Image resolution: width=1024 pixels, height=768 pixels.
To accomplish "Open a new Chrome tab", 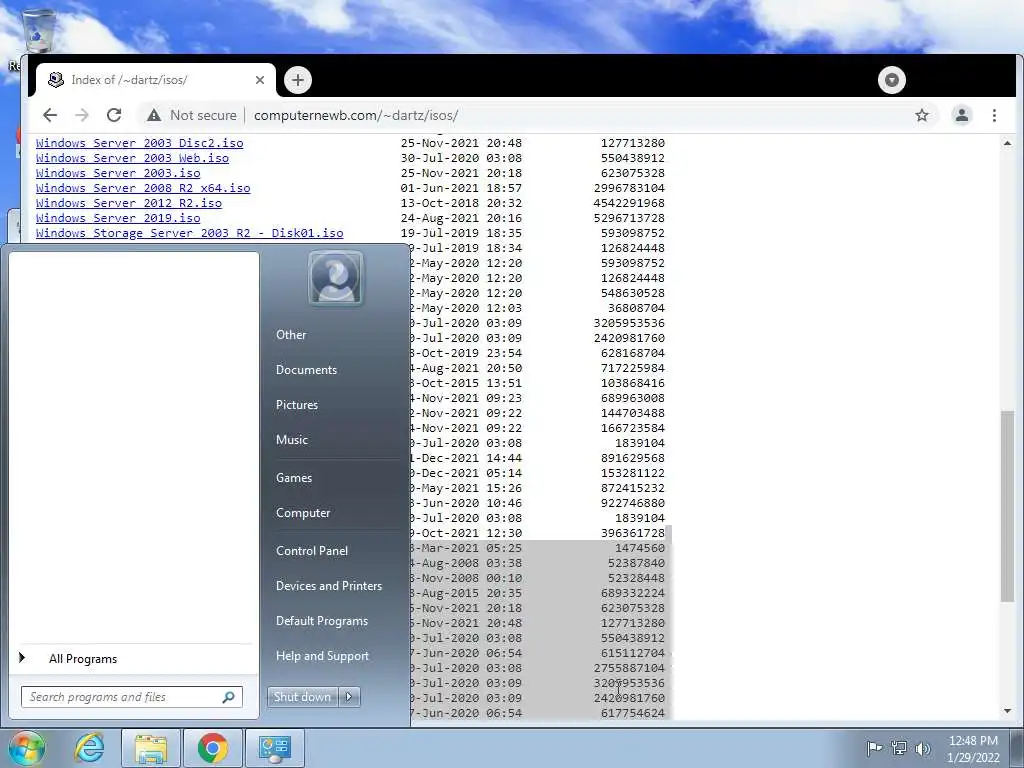I will tap(298, 80).
